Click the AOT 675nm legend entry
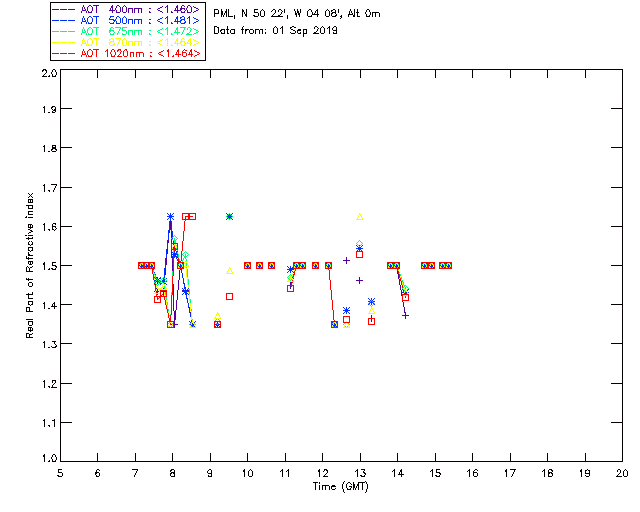640x512 pixels. 127,31
